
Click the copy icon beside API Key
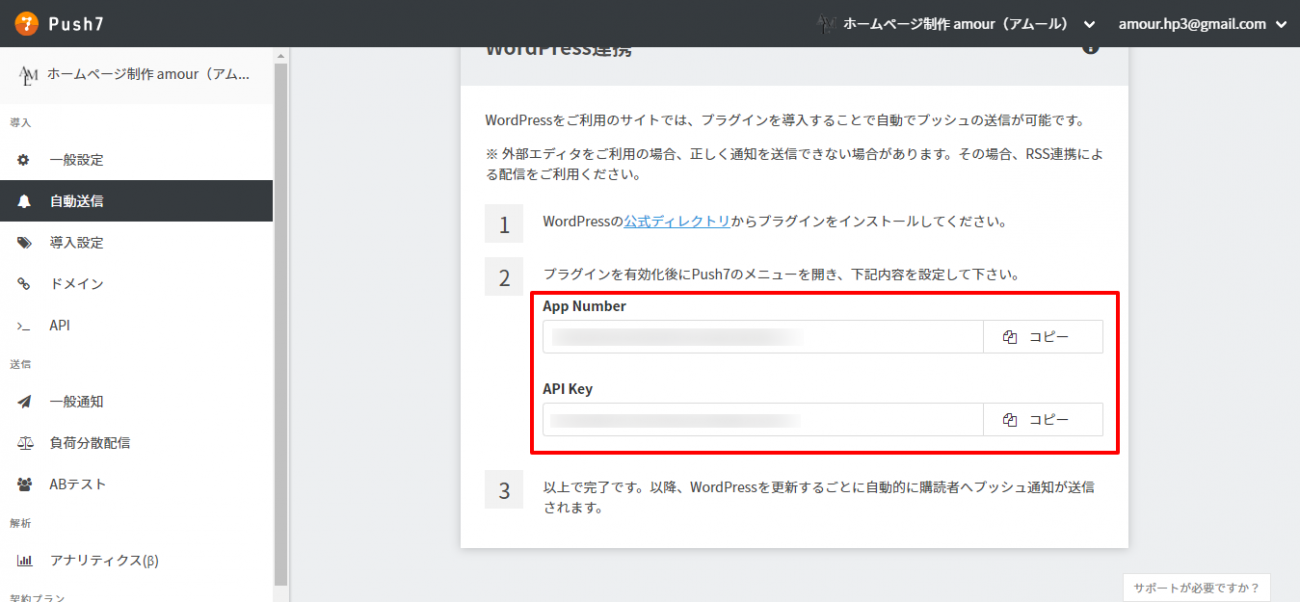pyautogui.click(x=1009, y=419)
